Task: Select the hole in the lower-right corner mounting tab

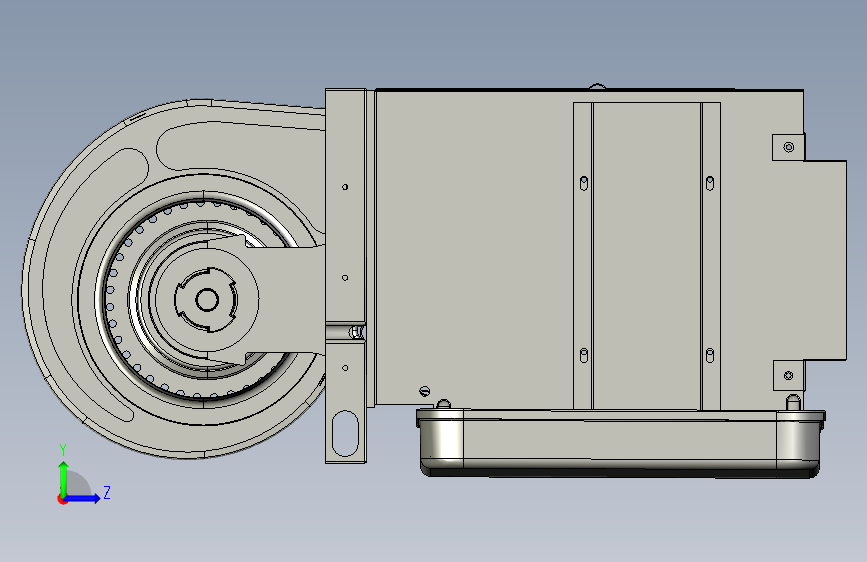Action: [x=788, y=376]
